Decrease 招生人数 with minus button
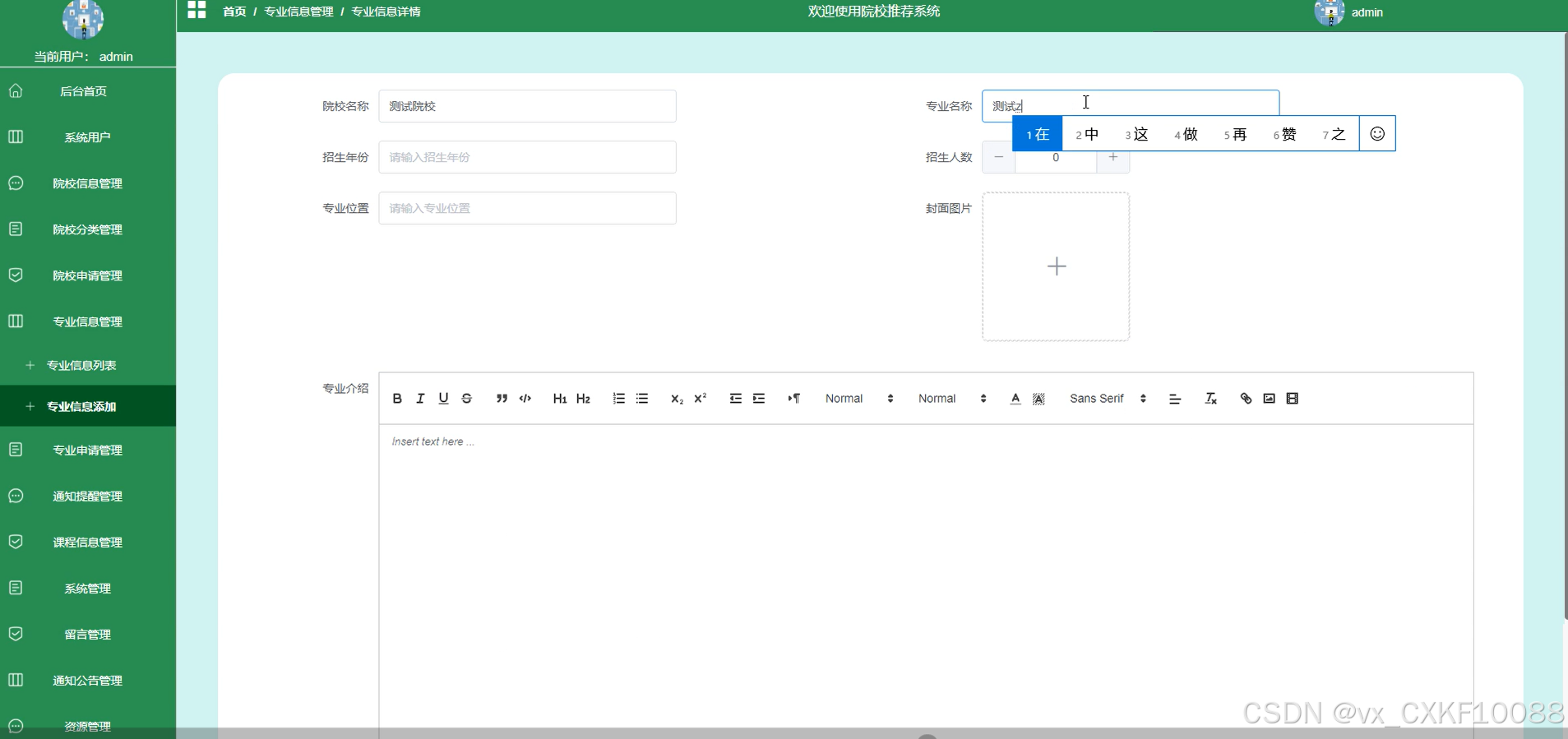The width and height of the screenshot is (1568, 739). pos(998,158)
